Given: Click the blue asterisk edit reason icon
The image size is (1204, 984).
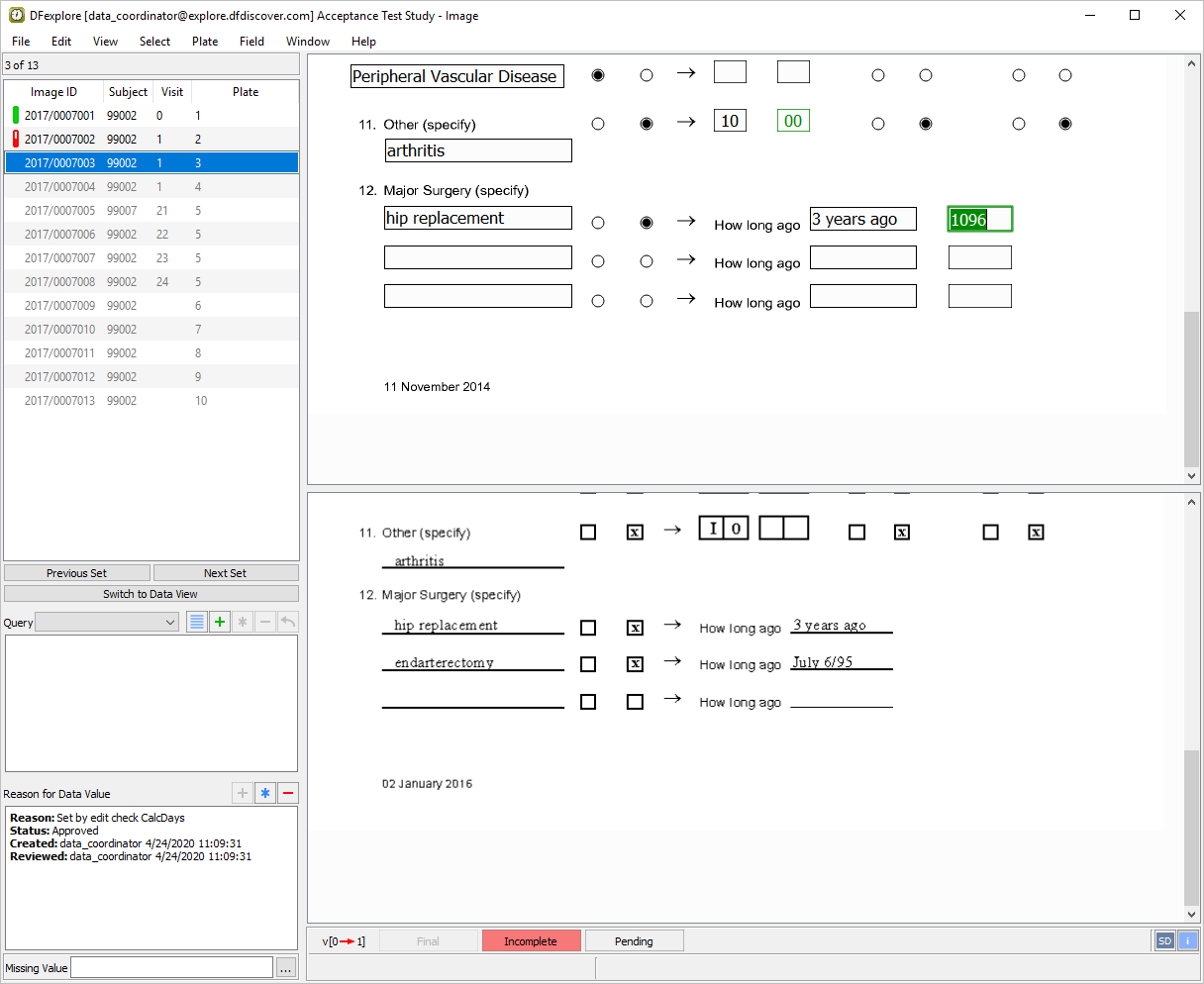Looking at the screenshot, I should 265,793.
